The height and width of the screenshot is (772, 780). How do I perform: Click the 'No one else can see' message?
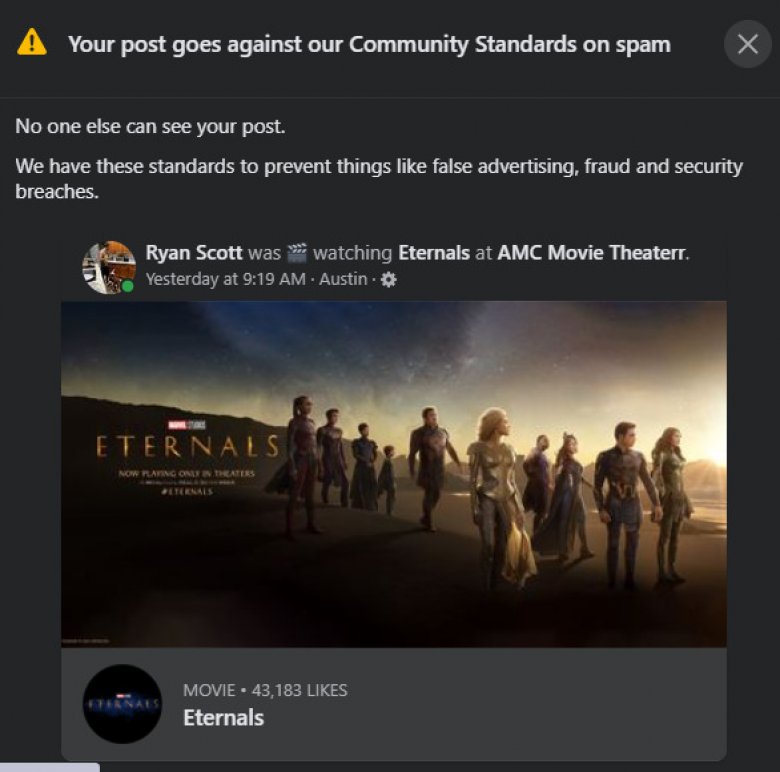coord(150,126)
